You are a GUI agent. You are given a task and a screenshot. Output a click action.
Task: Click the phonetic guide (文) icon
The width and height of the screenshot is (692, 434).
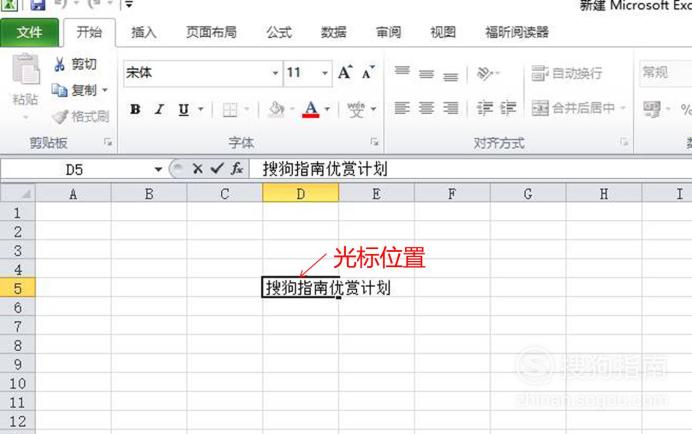[356, 109]
